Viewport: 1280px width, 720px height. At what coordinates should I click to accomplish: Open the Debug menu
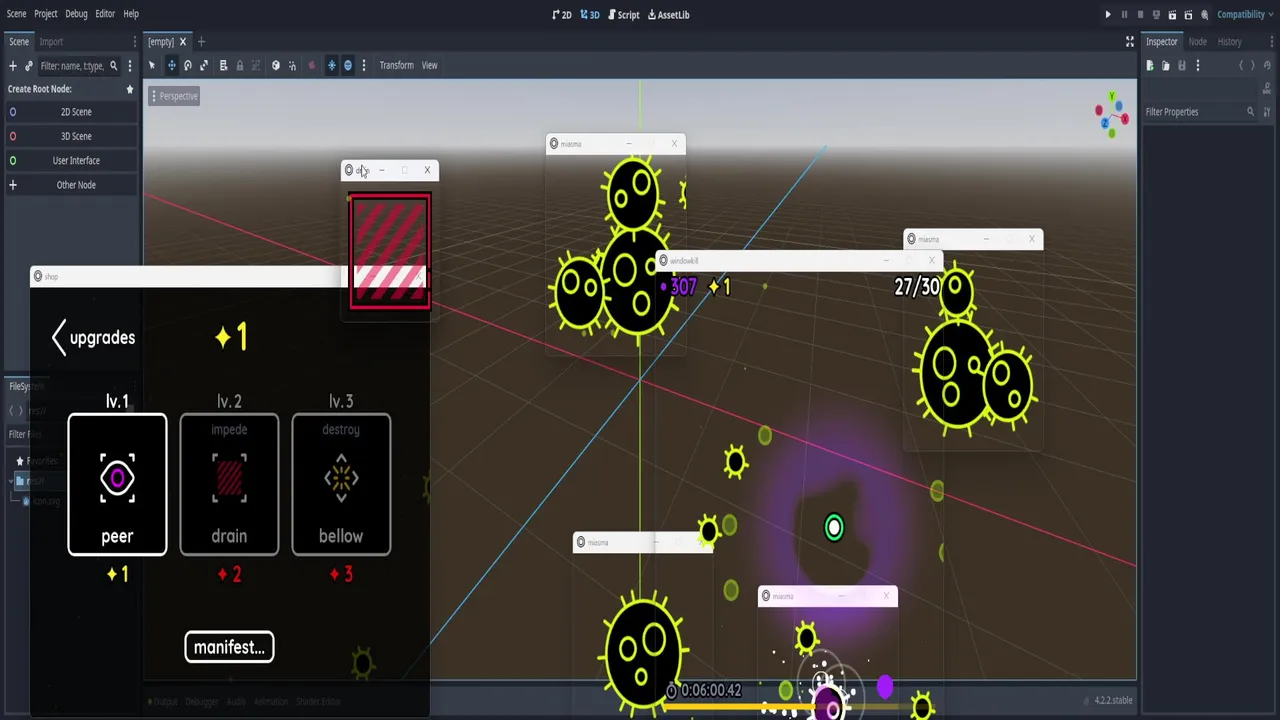76,14
